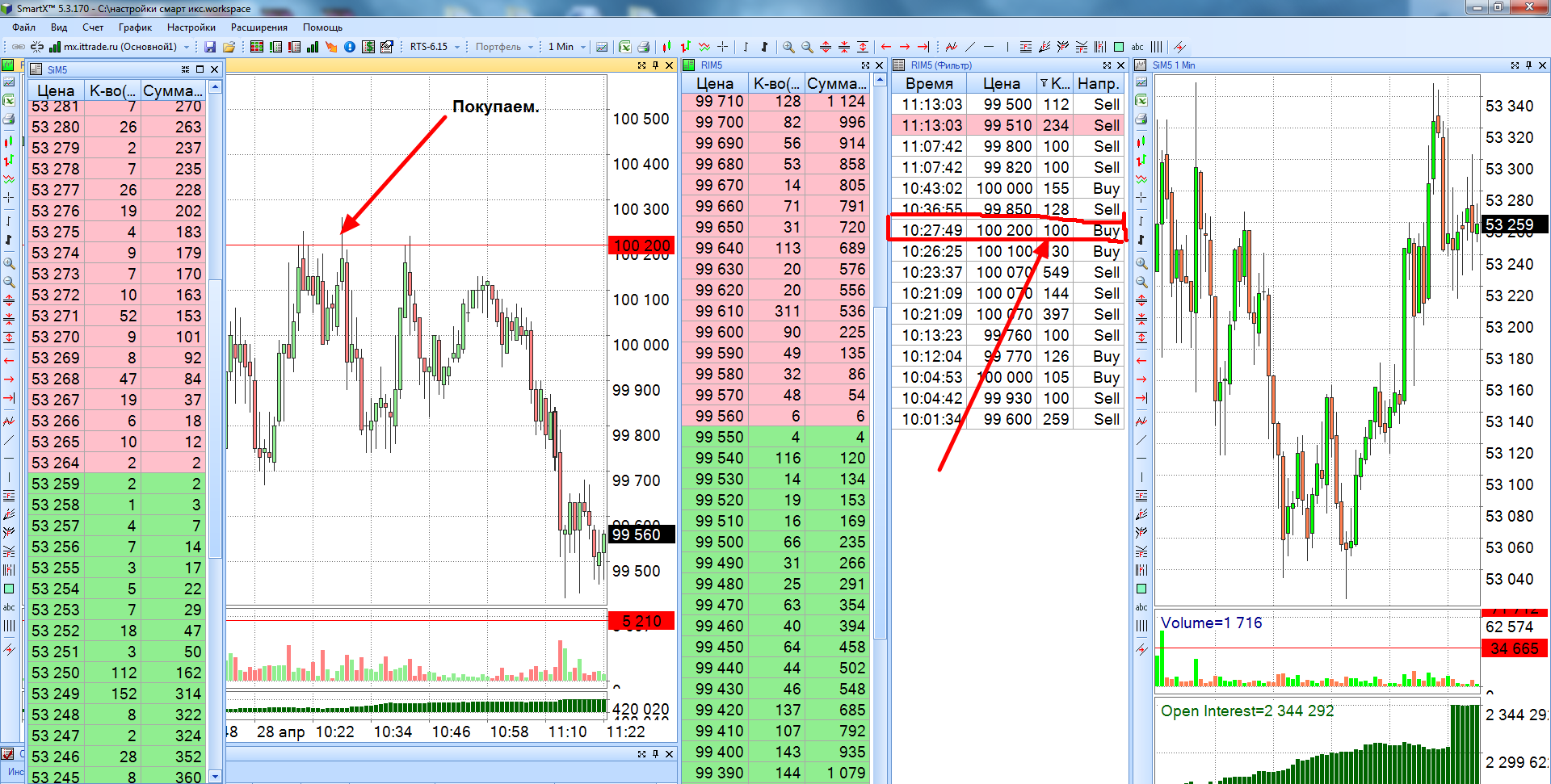Click the abc tool in the SiM5 1 Min side toolbar

[1141, 607]
